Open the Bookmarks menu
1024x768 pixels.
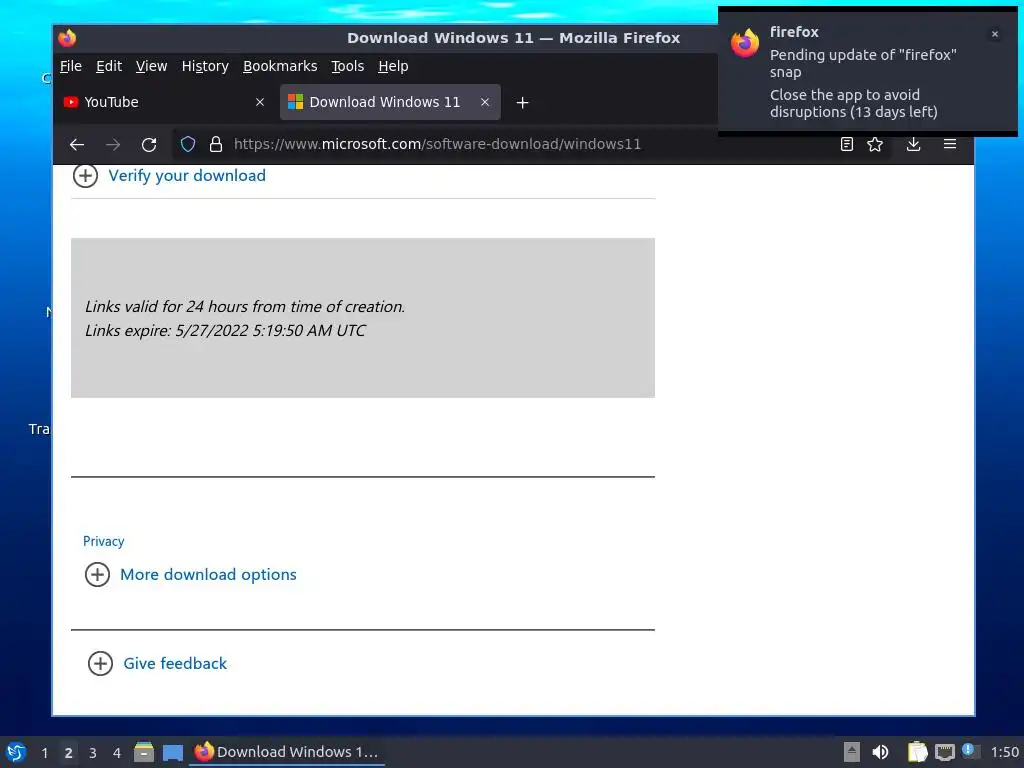(280, 66)
